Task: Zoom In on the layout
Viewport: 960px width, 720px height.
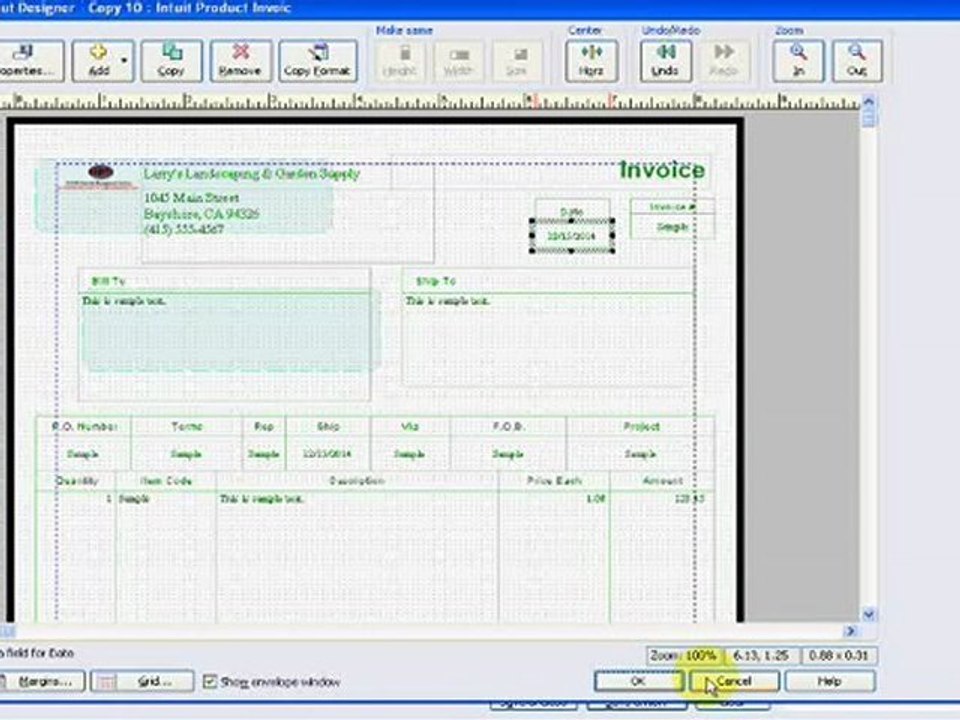Action: click(798, 61)
